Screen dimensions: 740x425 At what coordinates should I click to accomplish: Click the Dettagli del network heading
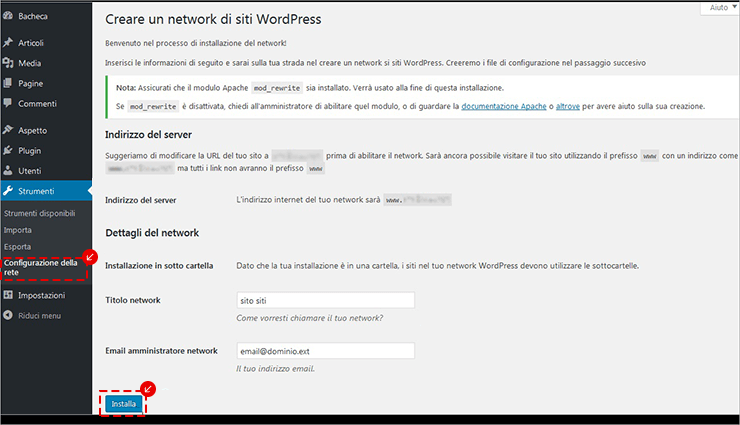click(x=152, y=233)
